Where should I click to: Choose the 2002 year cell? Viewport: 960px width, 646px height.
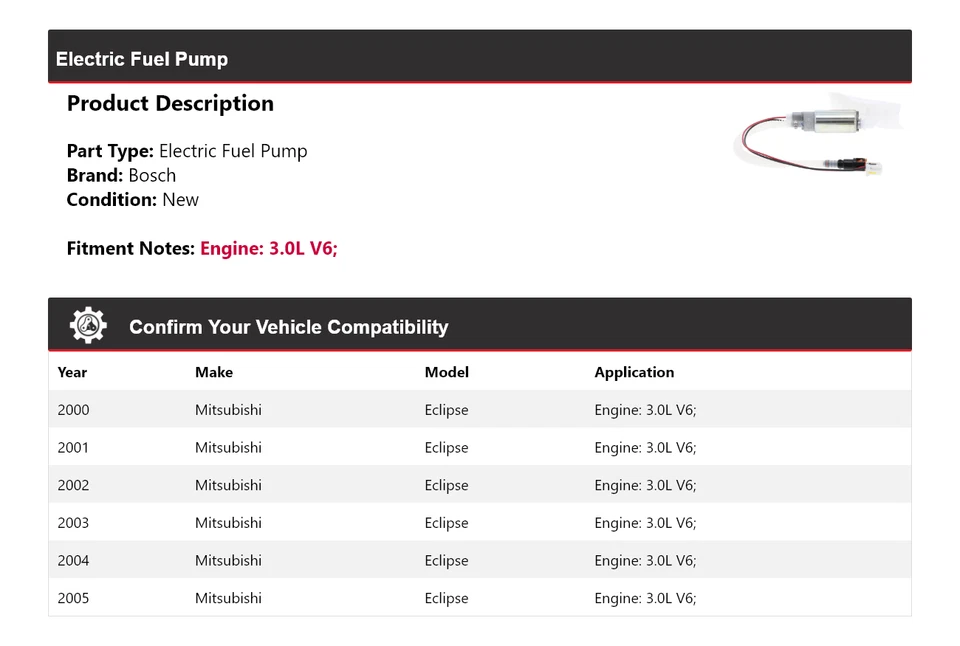point(73,485)
